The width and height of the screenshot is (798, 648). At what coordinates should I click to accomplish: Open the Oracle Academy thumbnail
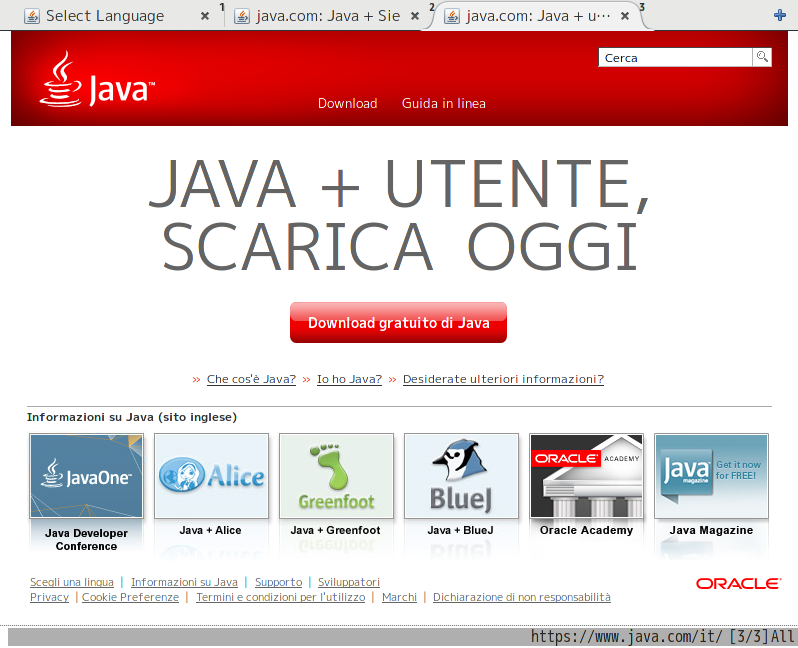point(586,476)
